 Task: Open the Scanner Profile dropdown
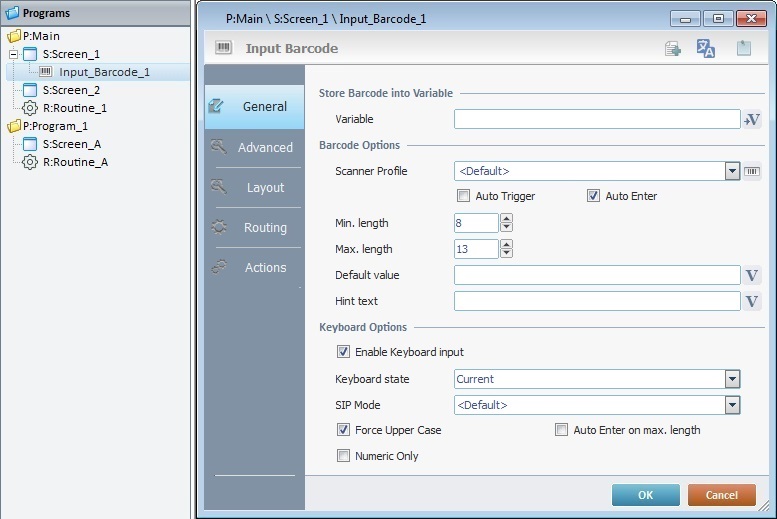(x=732, y=171)
